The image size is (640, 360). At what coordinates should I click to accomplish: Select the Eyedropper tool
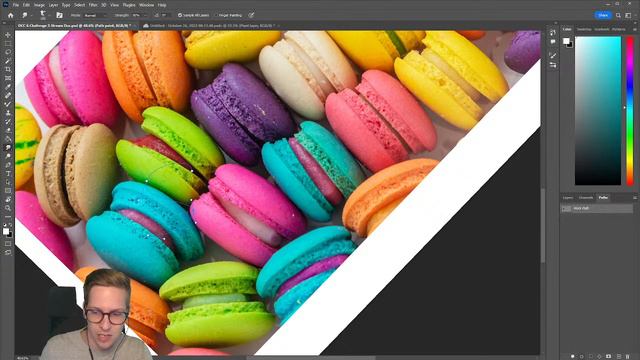coord(8,87)
